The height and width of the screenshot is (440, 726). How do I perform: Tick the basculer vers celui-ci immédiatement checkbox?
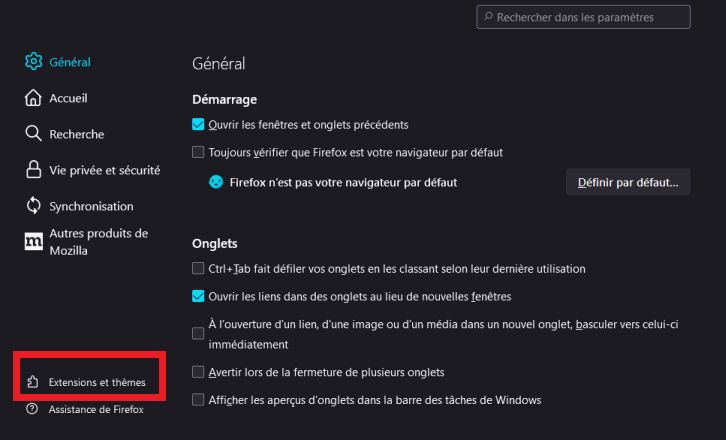pyautogui.click(x=198, y=333)
